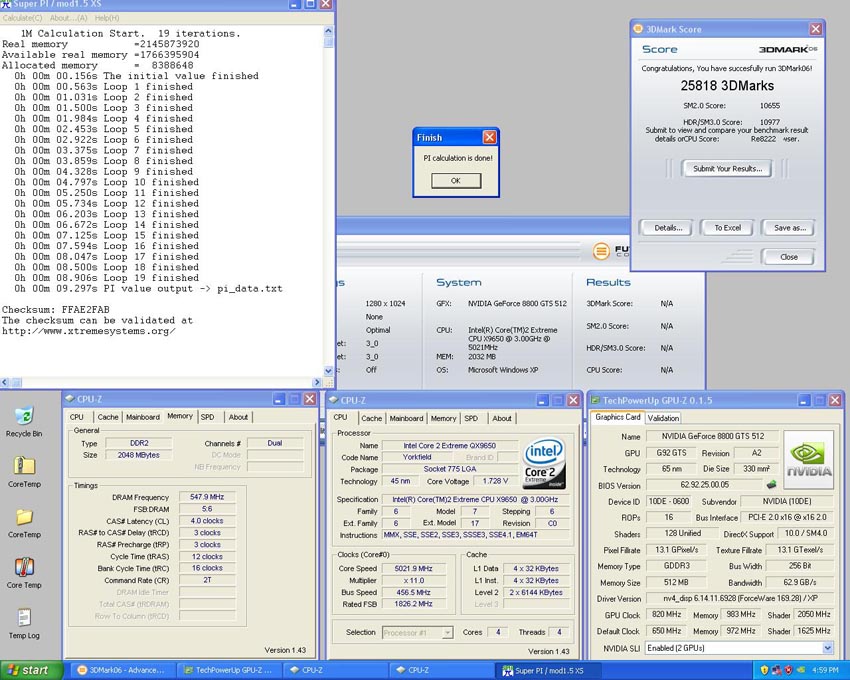Viewport: 850px width, 680px height.
Task: Click the Bus Interface PCI-E 2.0 x16 value
Action: 787,517
